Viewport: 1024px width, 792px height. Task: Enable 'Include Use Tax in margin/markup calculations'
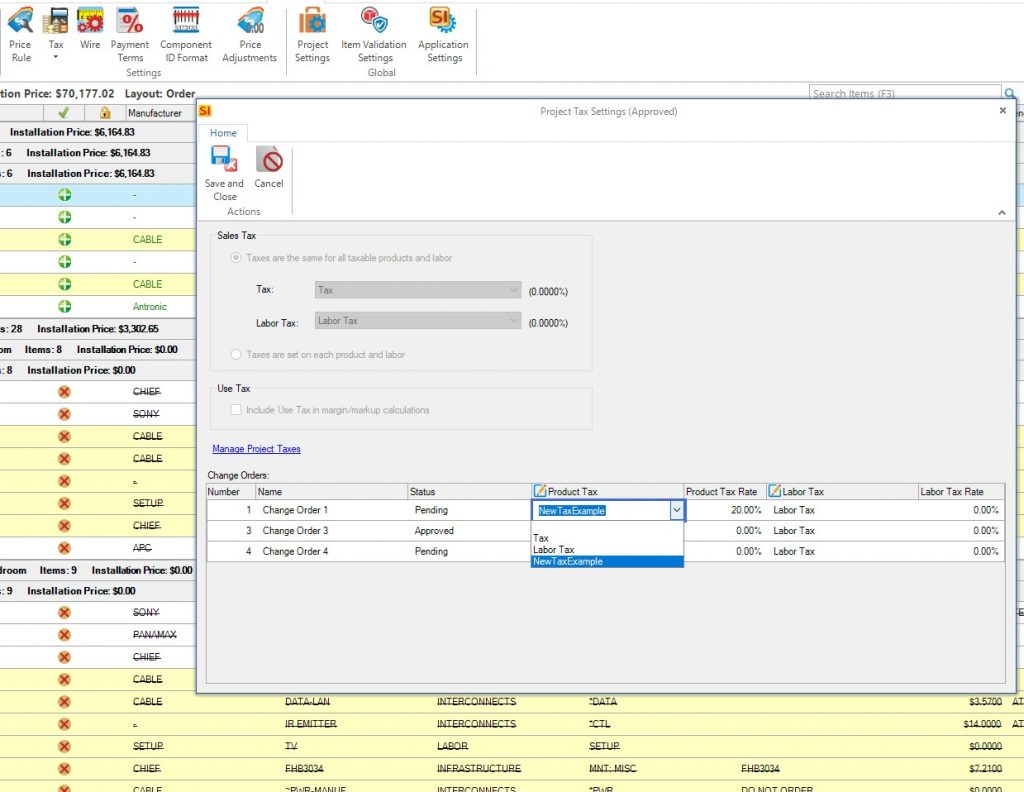(x=236, y=410)
